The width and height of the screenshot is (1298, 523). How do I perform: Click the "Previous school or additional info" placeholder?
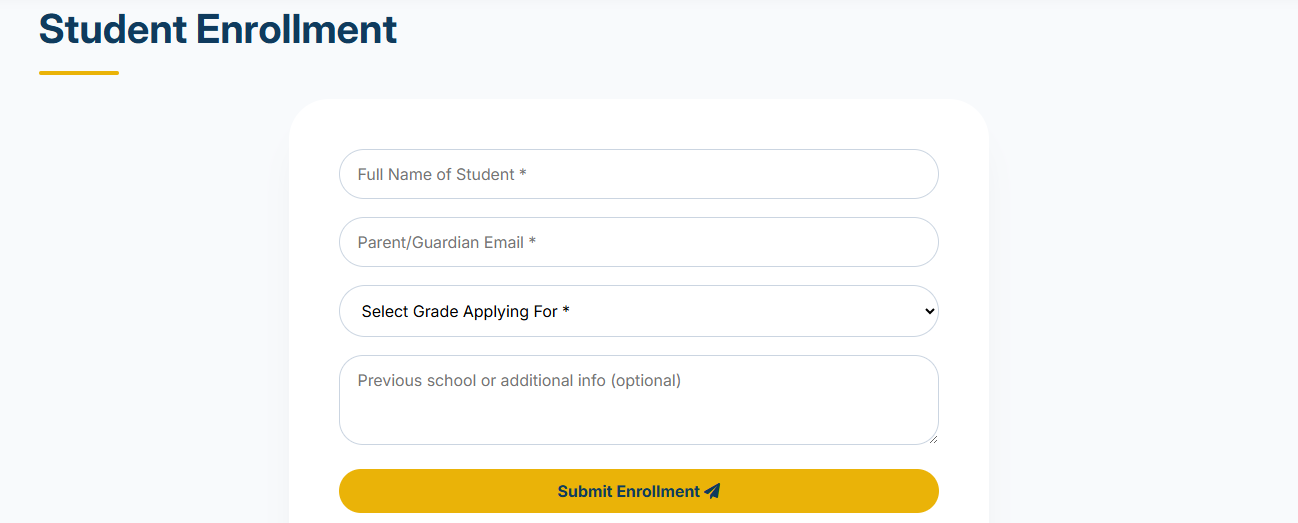click(x=518, y=380)
